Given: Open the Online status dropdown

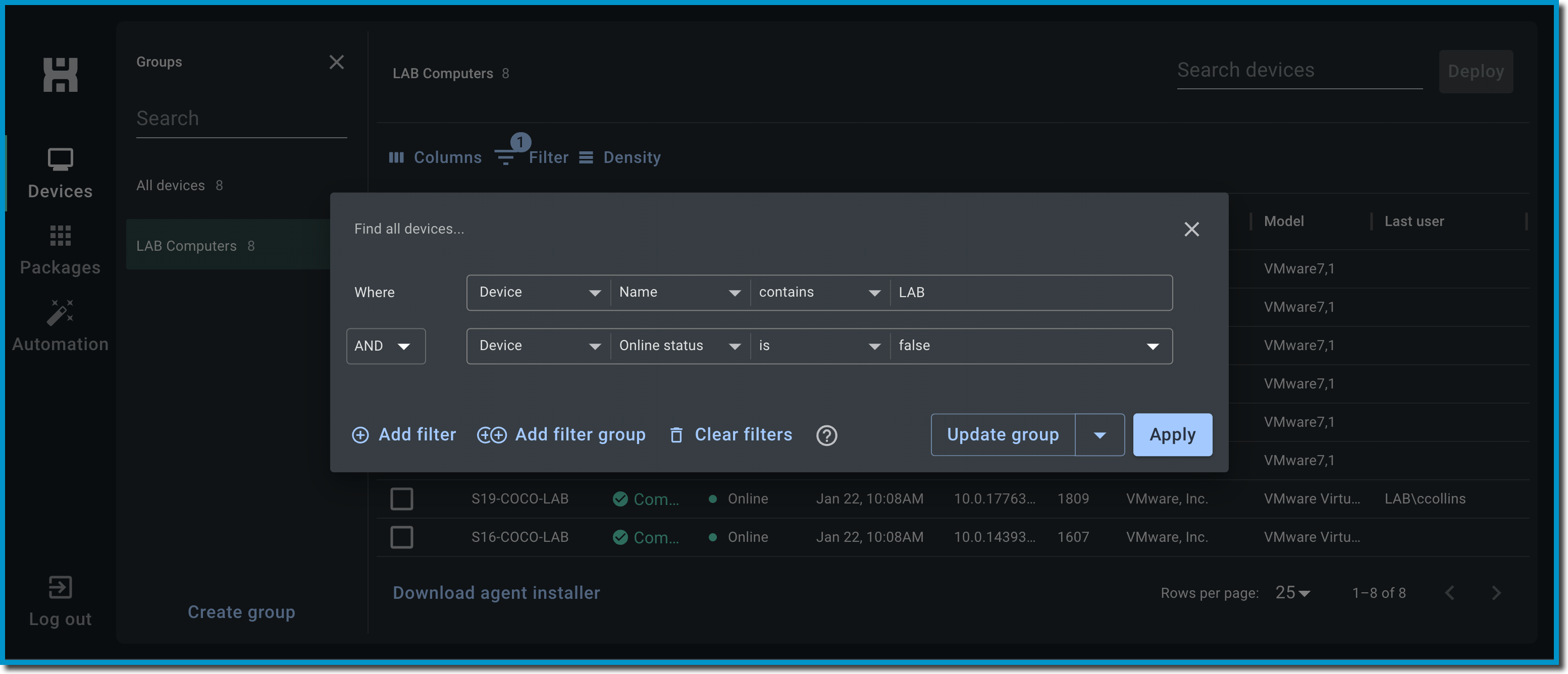Looking at the screenshot, I should [680, 346].
